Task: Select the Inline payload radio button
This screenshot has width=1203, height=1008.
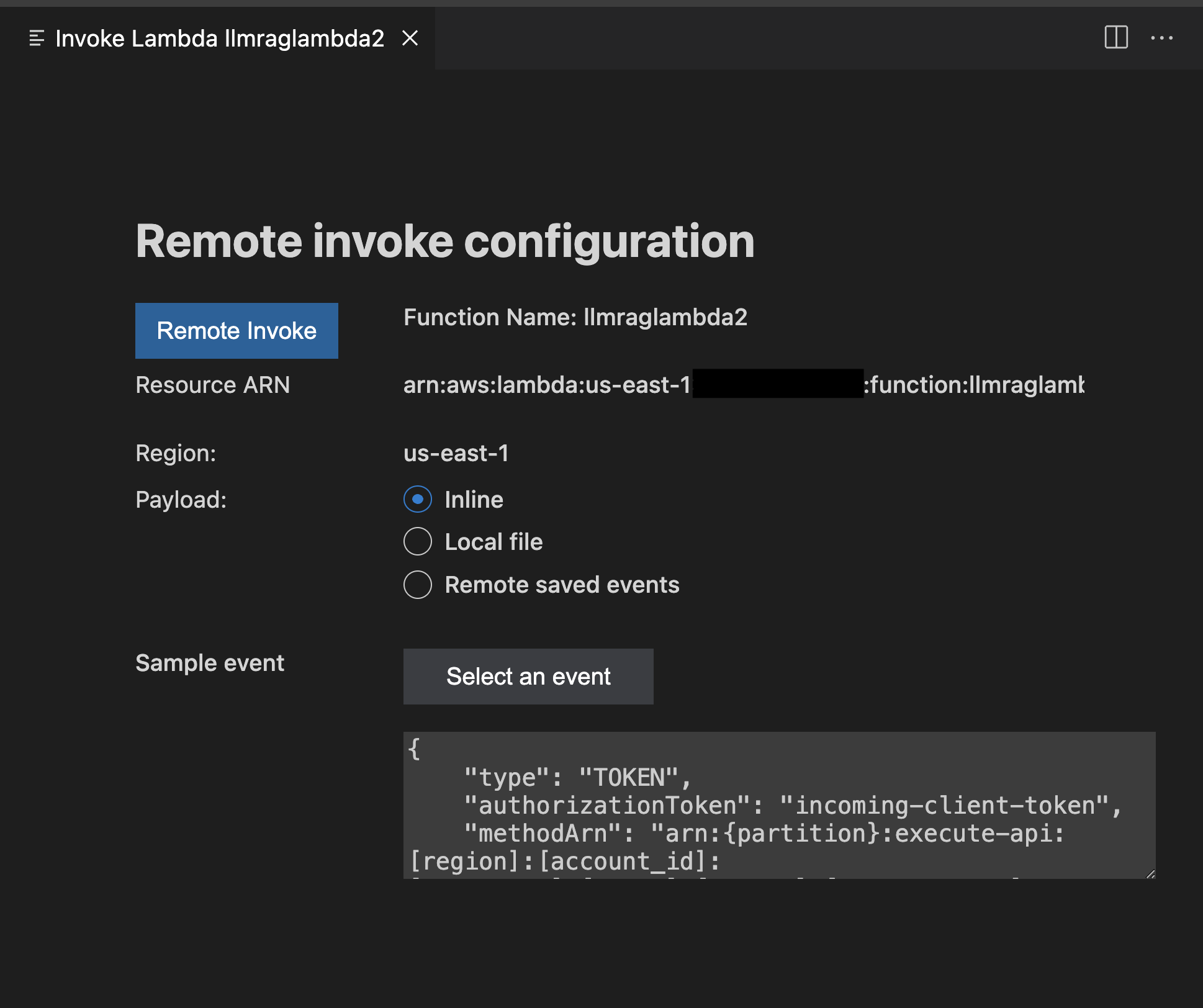Action: pyautogui.click(x=418, y=500)
